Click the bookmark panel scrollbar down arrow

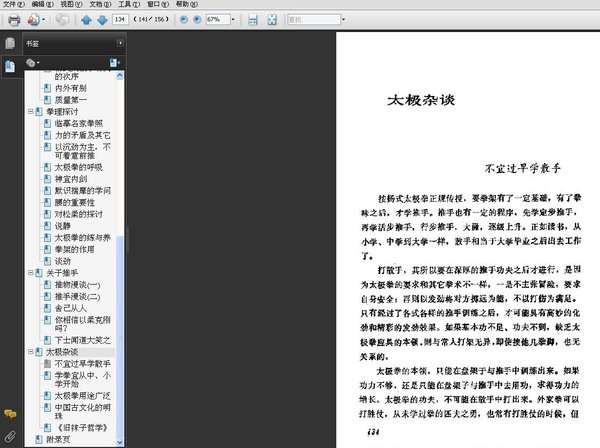[120, 442]
